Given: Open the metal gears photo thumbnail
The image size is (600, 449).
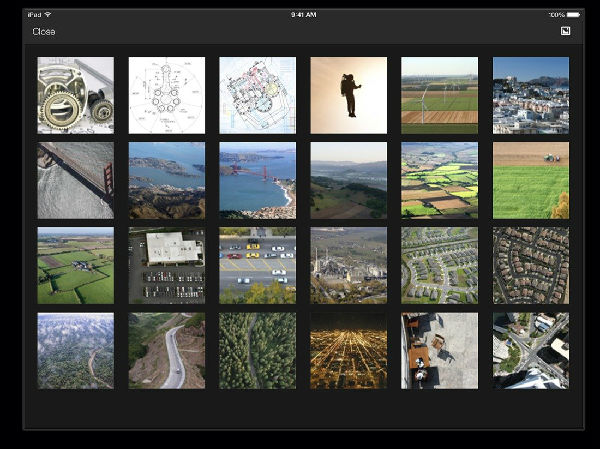Looking at the screenshot, I should (76, 95).
